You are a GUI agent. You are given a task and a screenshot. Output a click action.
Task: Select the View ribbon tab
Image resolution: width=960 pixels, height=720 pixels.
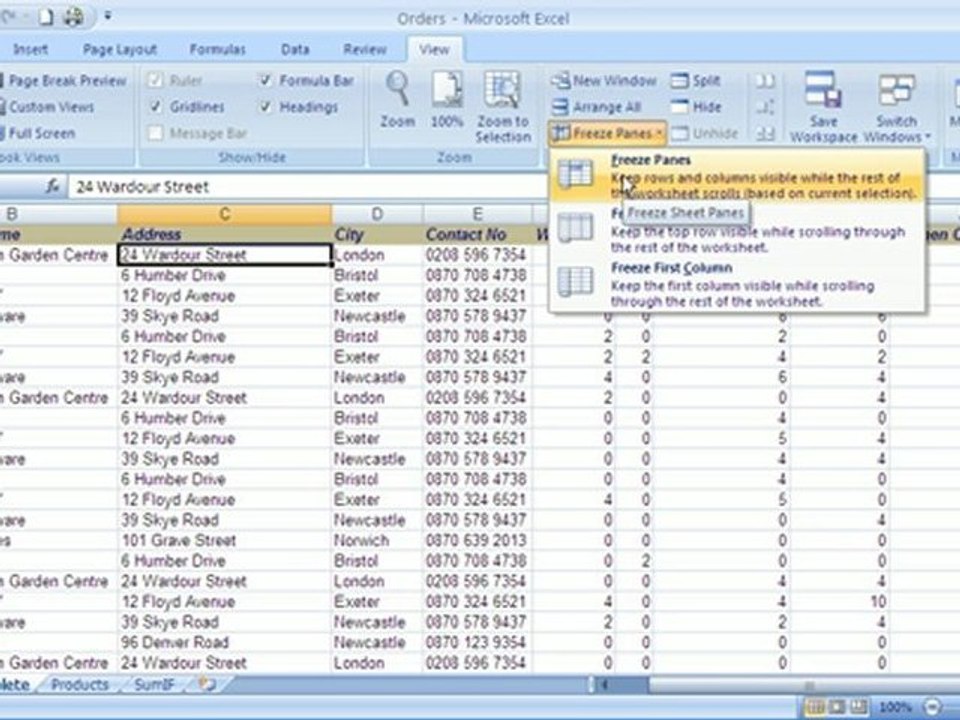(434, 49)
